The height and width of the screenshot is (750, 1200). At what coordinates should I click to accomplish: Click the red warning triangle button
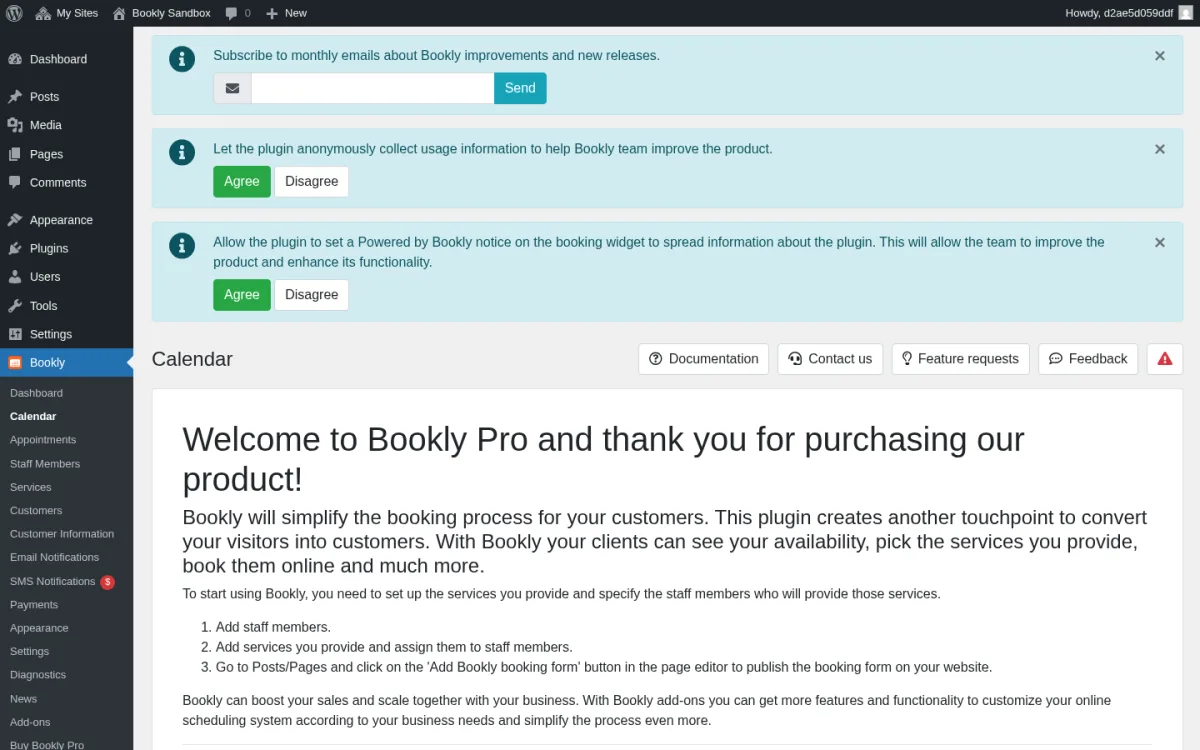[x=1165, y=359]
